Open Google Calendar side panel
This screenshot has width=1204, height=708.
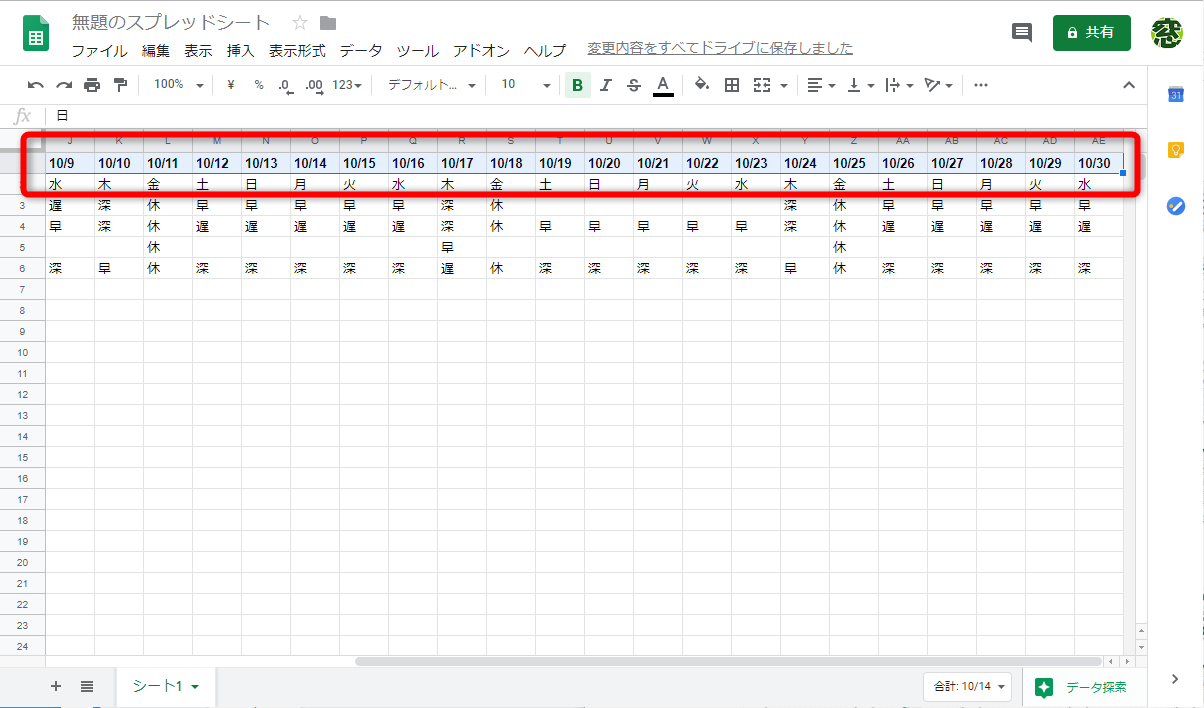click(x=1176, y=95)
